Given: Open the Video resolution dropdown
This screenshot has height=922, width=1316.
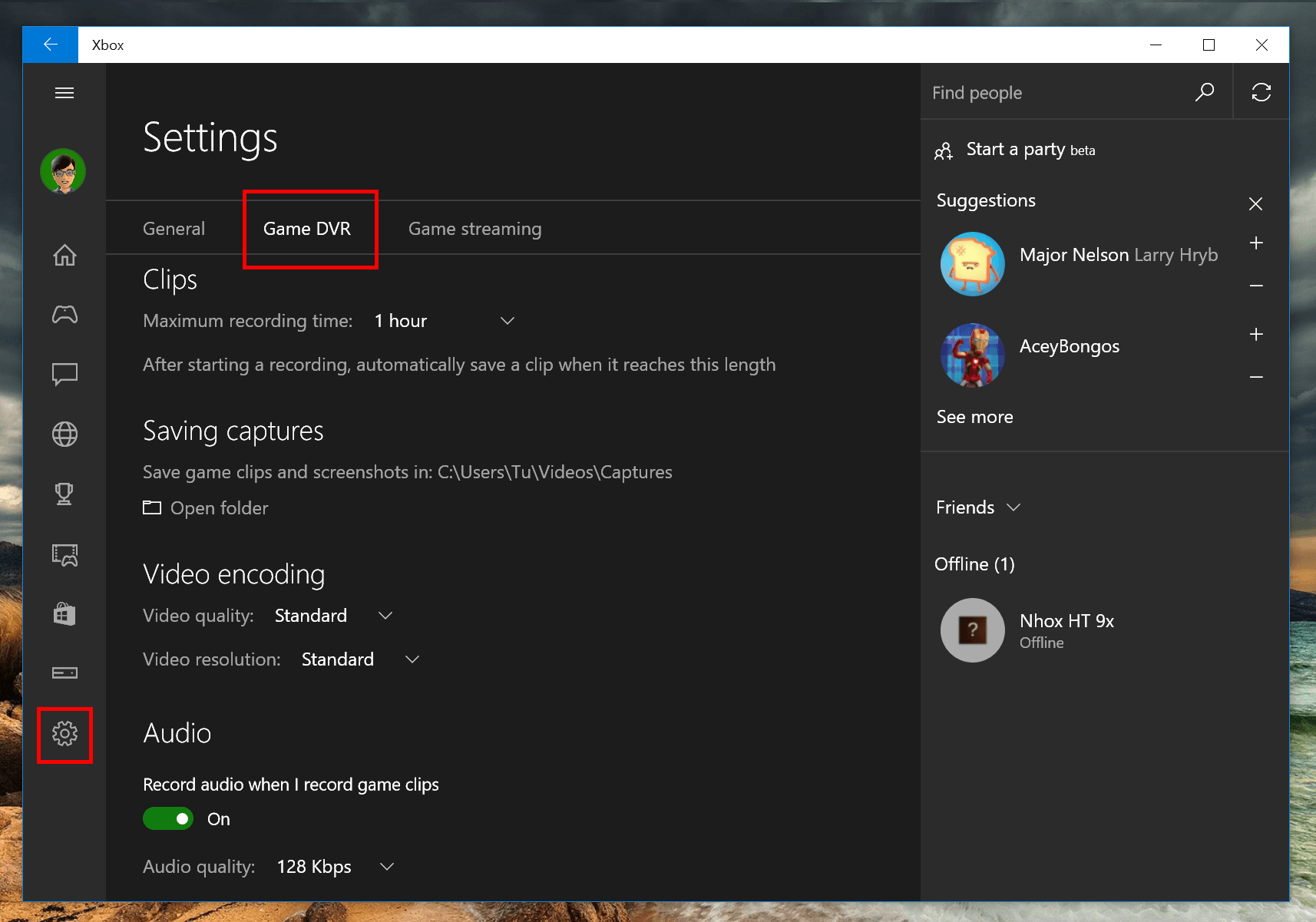Looking at the screenshot, I should point(360,659).
